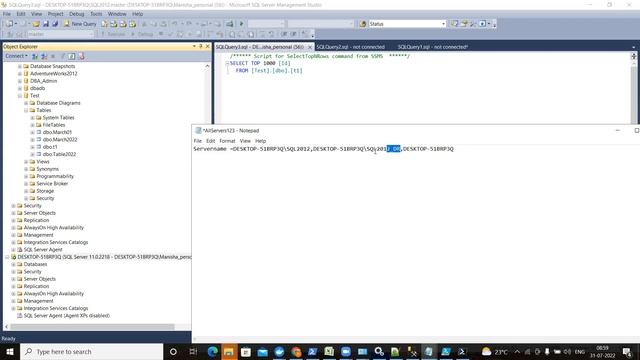The width and height of the screenshot is (640, 360).
Task: Click the Disconnect icon in Object Explorer toolbar
Action: [44, 56]
